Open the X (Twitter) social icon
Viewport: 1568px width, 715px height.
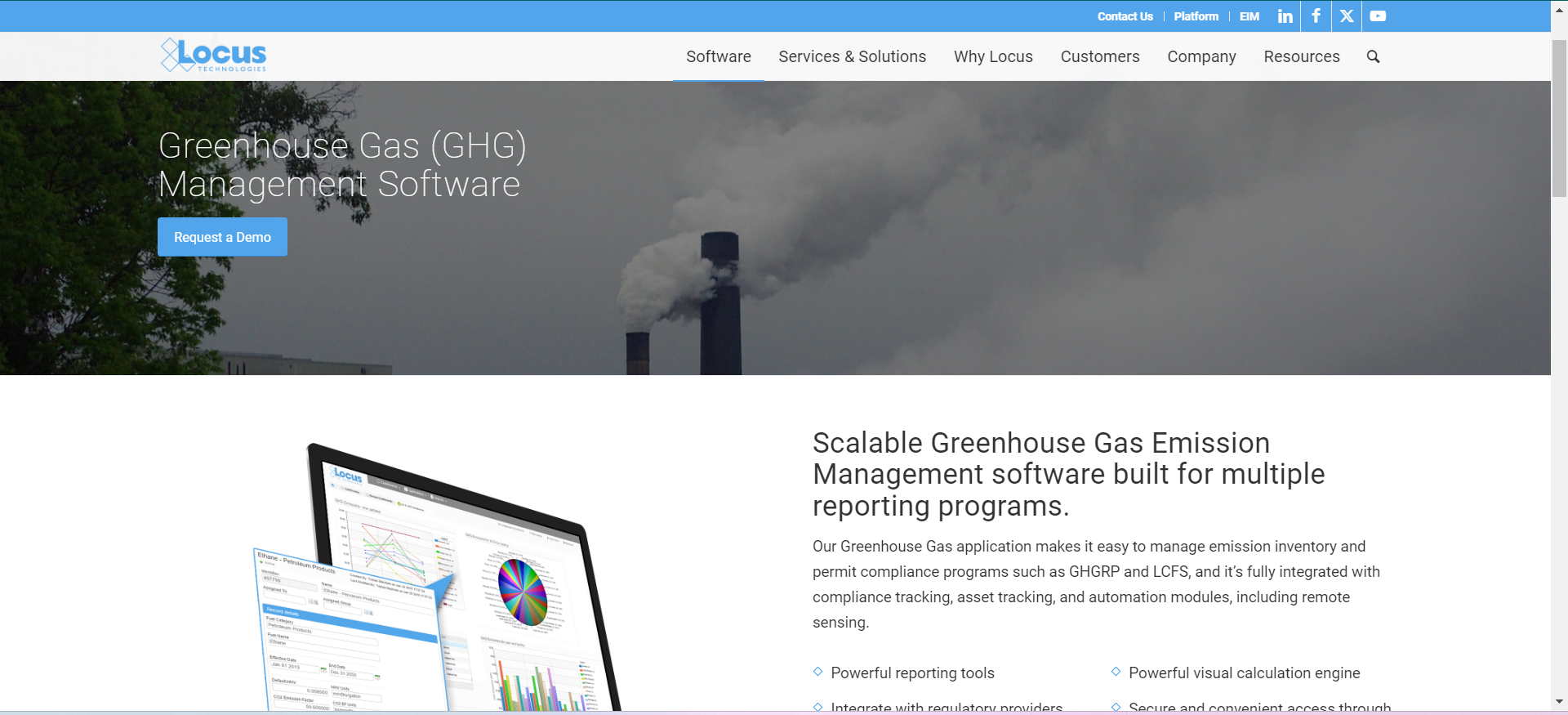[x=1347, y=16]
